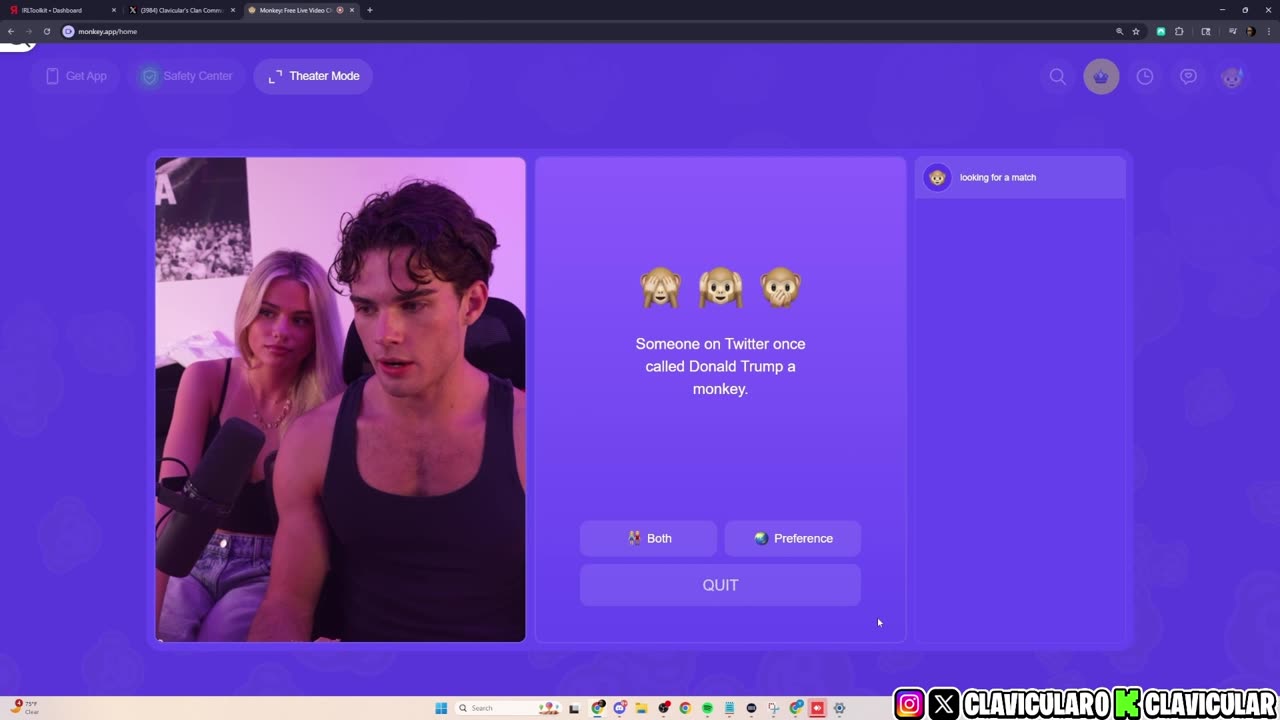The height and width of the screenshot is (720, 1280).
Task: Click the hear-no-evil monkey emoji
Action: click(x=720, y=288)
